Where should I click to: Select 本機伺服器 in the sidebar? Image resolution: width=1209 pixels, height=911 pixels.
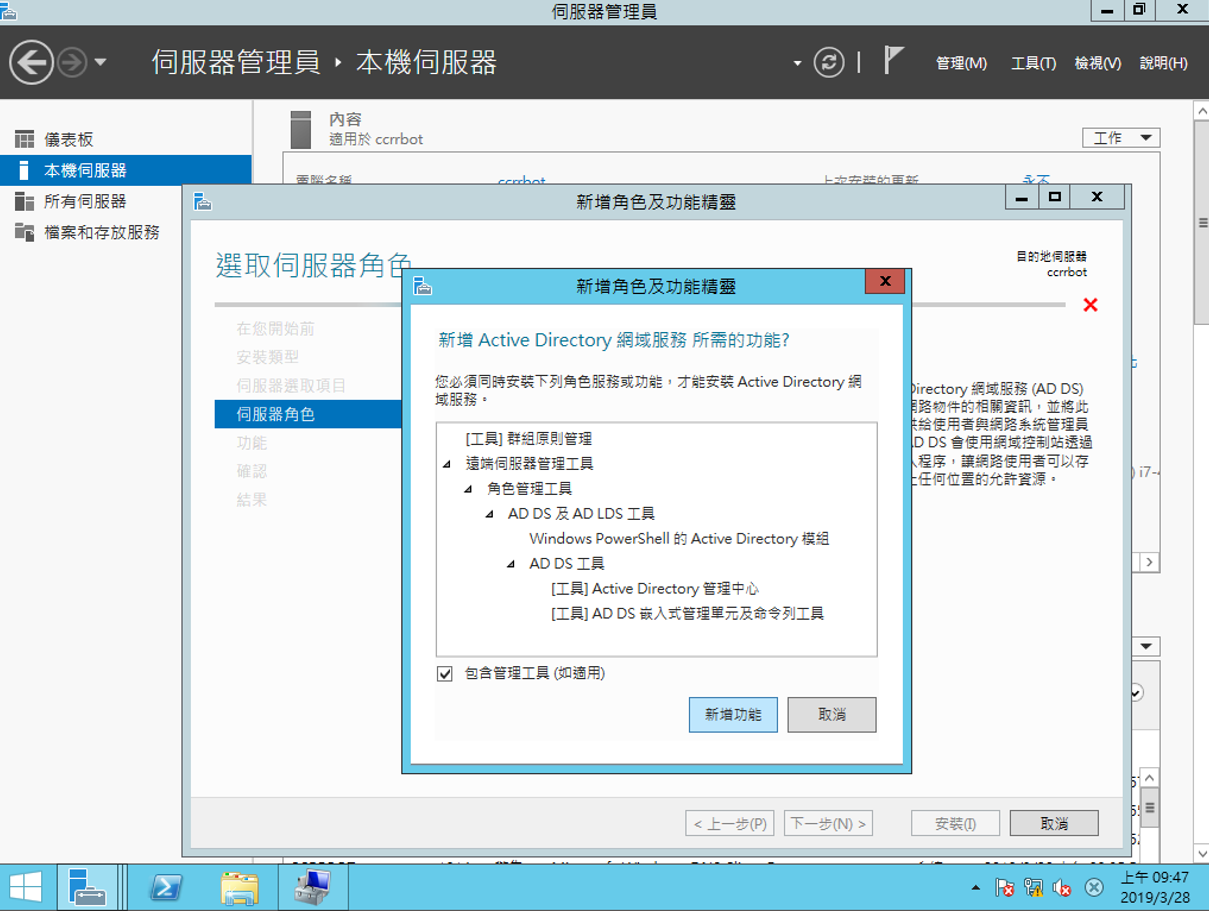(126, 171)
